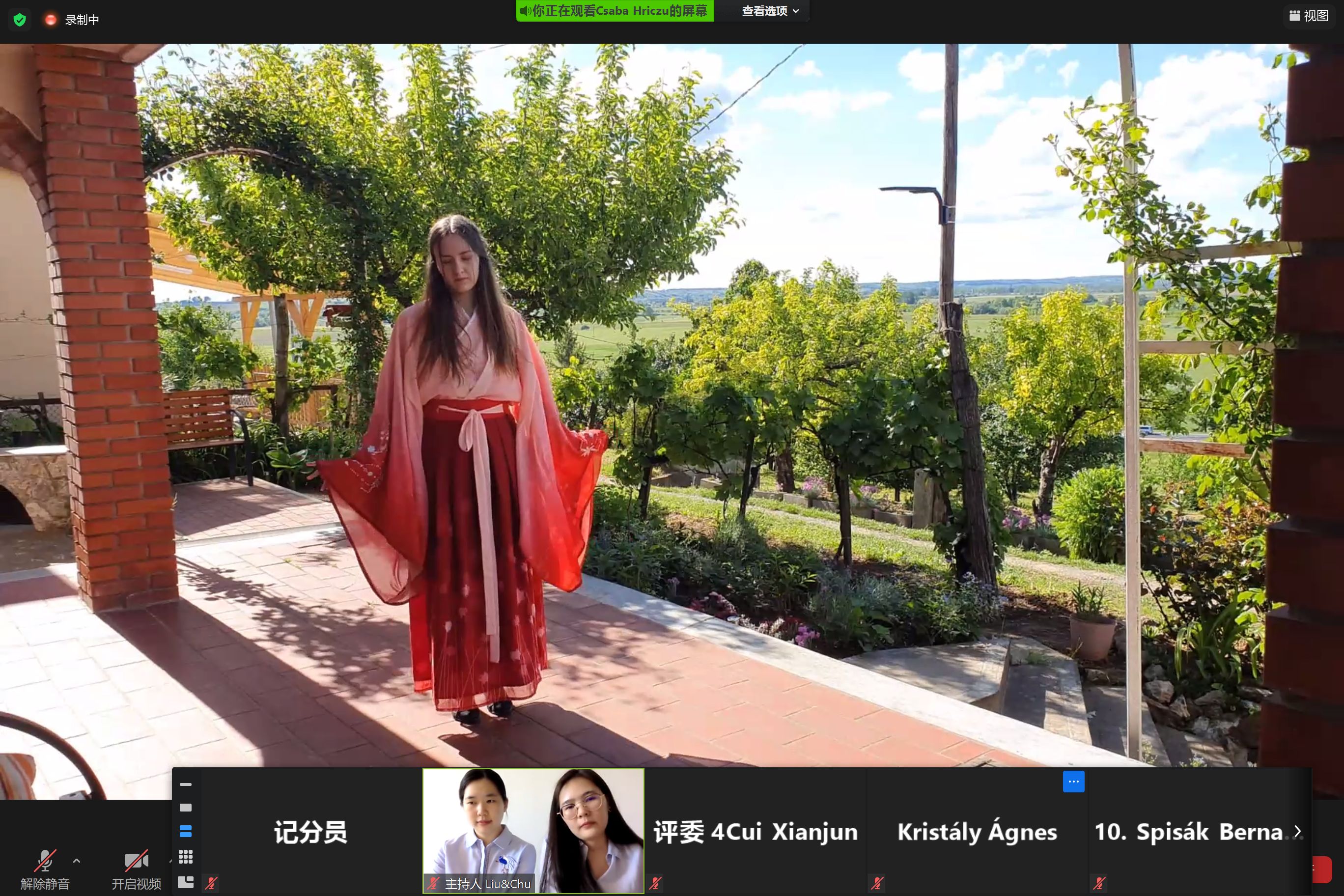Open the blue more-options button on Kristály Ágnes tile
The height and width of the screenshot is (896, 1344).
point(1073,782)
